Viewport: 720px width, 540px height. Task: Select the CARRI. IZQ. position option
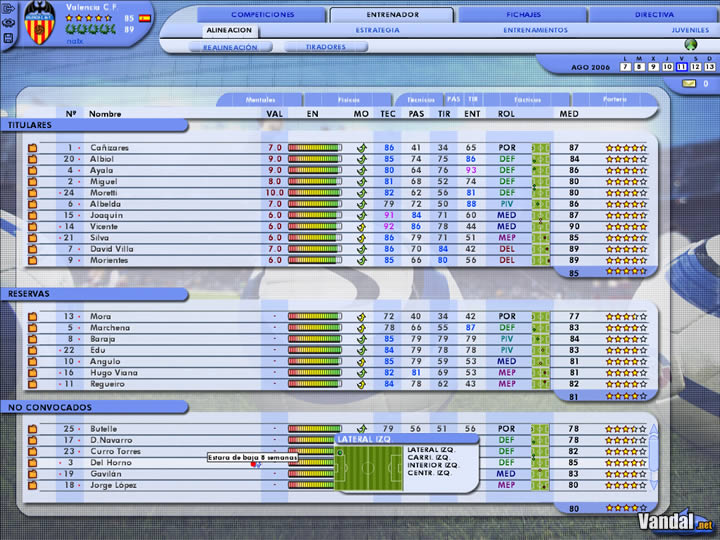tap(427, 458)
